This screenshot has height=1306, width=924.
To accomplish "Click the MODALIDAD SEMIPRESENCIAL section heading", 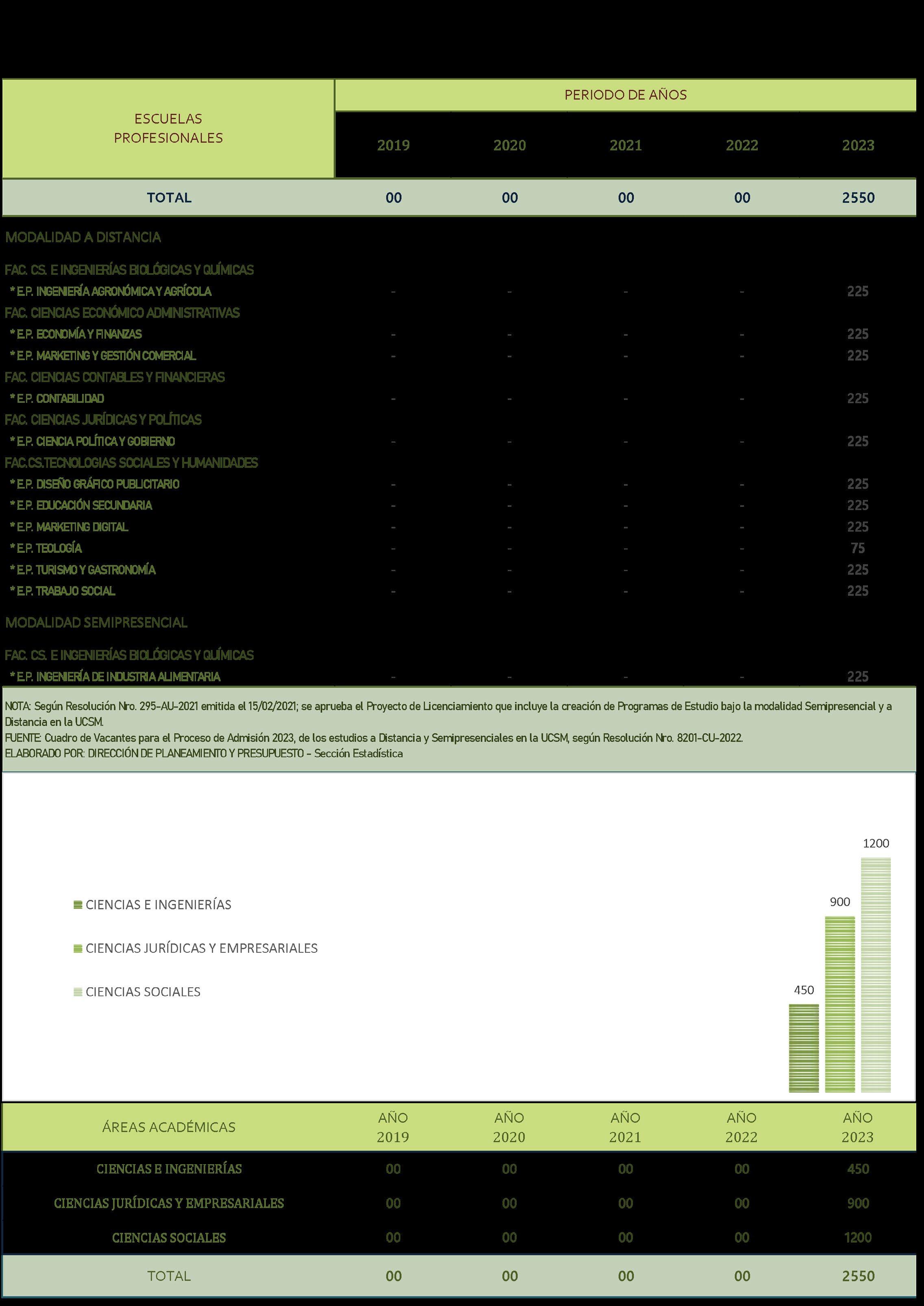I will coord(96,622).
